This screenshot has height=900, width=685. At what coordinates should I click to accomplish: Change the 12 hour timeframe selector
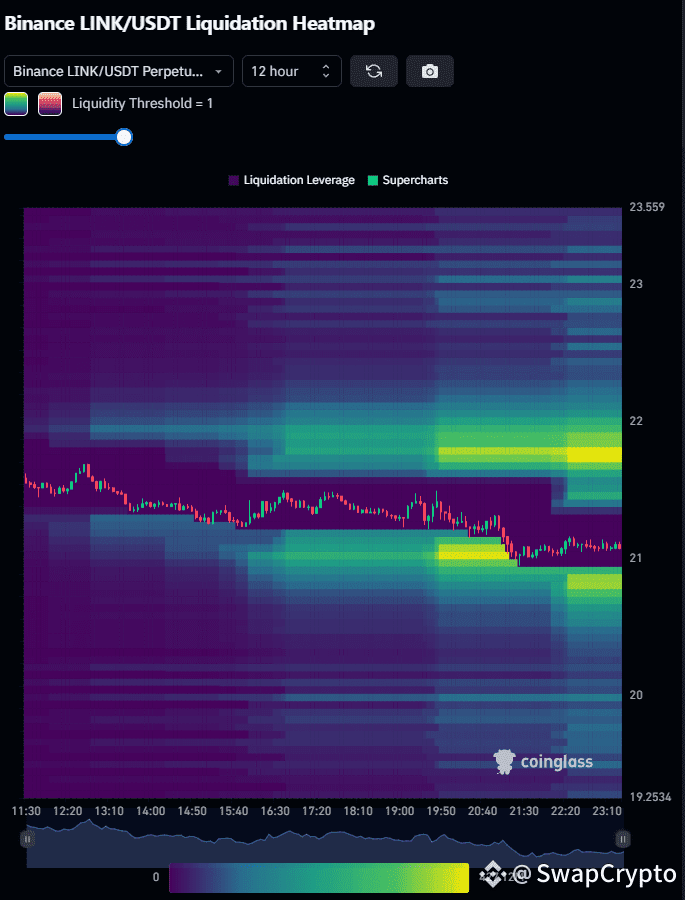(x=292, y=71)
